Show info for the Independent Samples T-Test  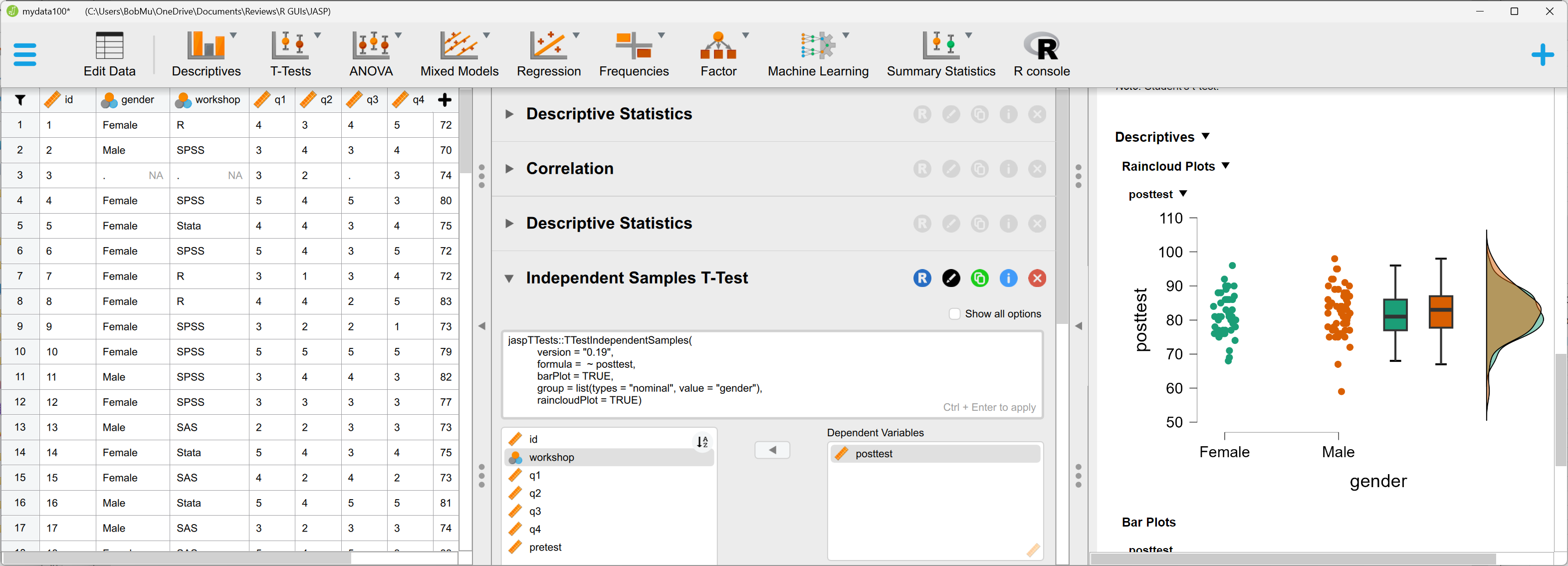[1008, 278]
